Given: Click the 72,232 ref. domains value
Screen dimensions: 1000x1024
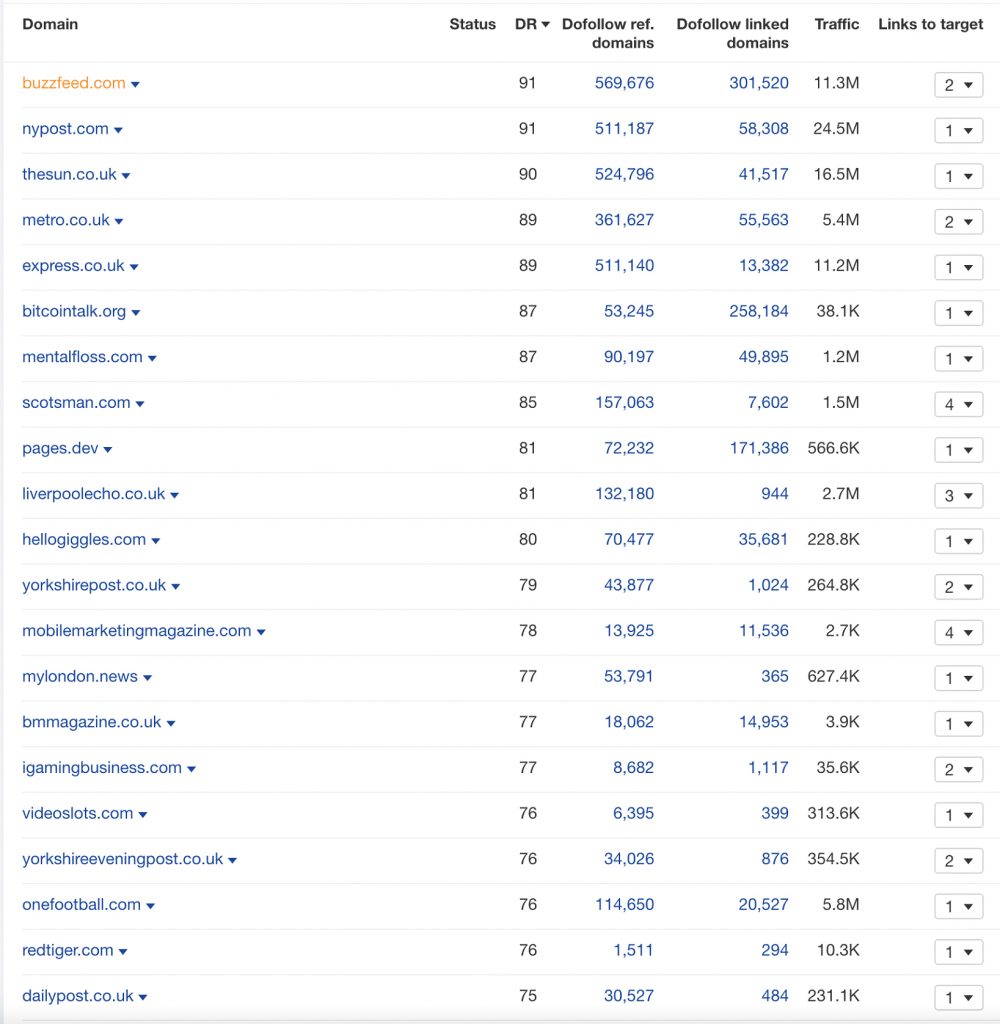Looking at the screenshot, I should click(x=628, y=448).
